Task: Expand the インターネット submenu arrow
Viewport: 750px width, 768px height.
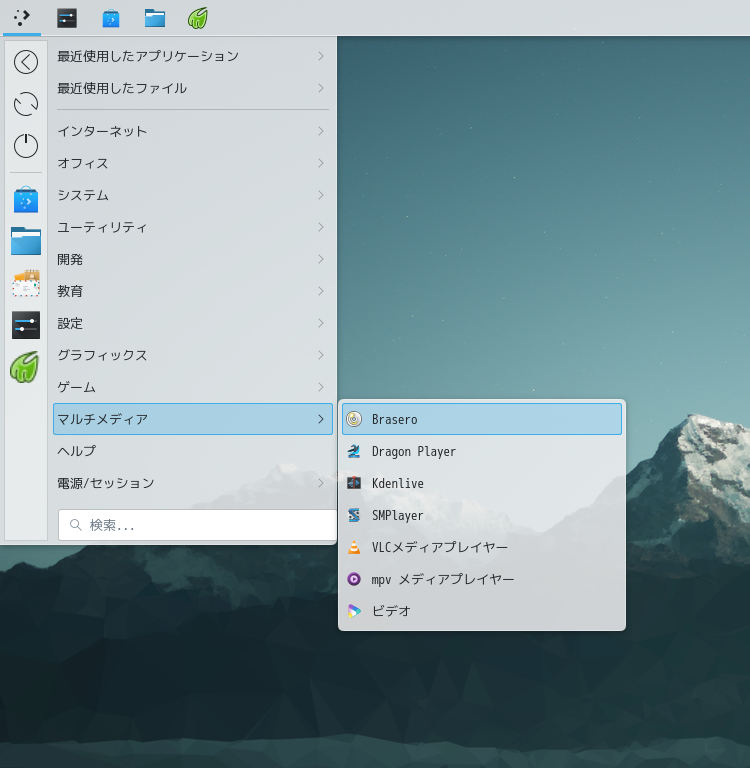Action: pyautogui.click(x=321, y=131)
